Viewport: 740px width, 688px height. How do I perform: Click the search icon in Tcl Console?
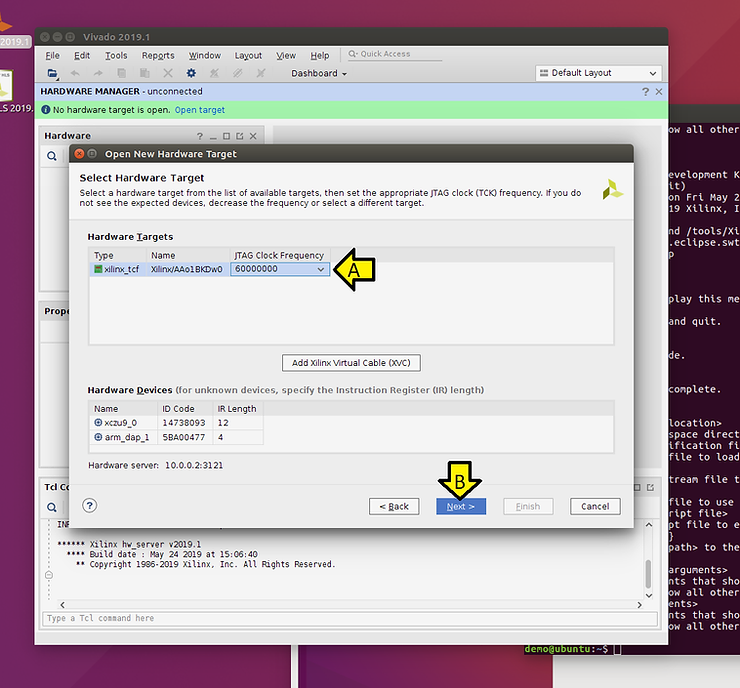[x=52, y=507]
